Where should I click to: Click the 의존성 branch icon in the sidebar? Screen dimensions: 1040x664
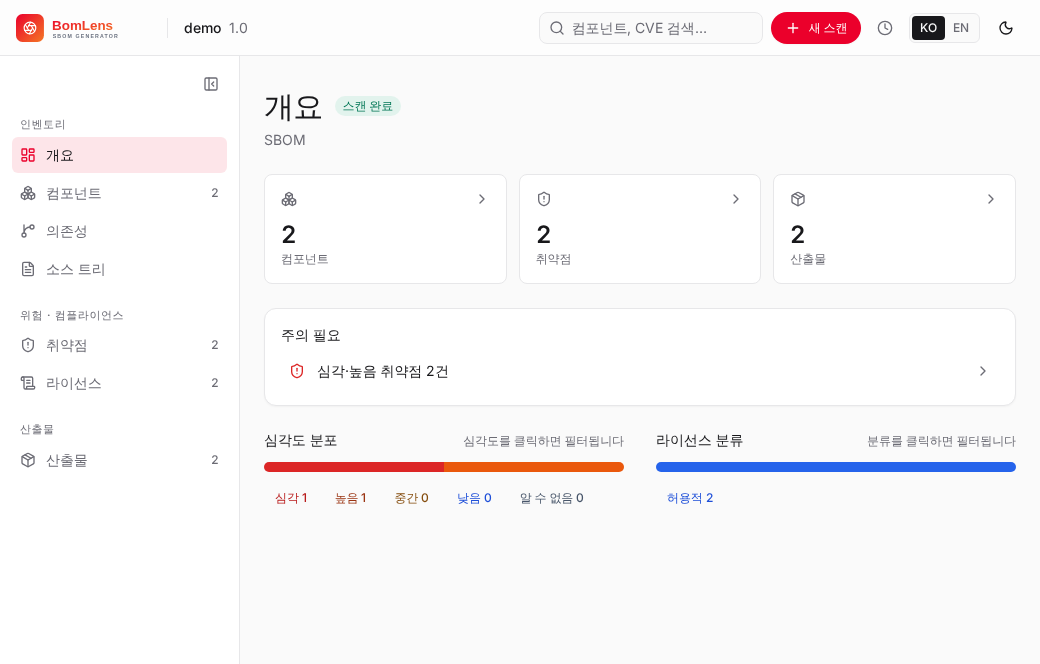[x=28, y=231]
